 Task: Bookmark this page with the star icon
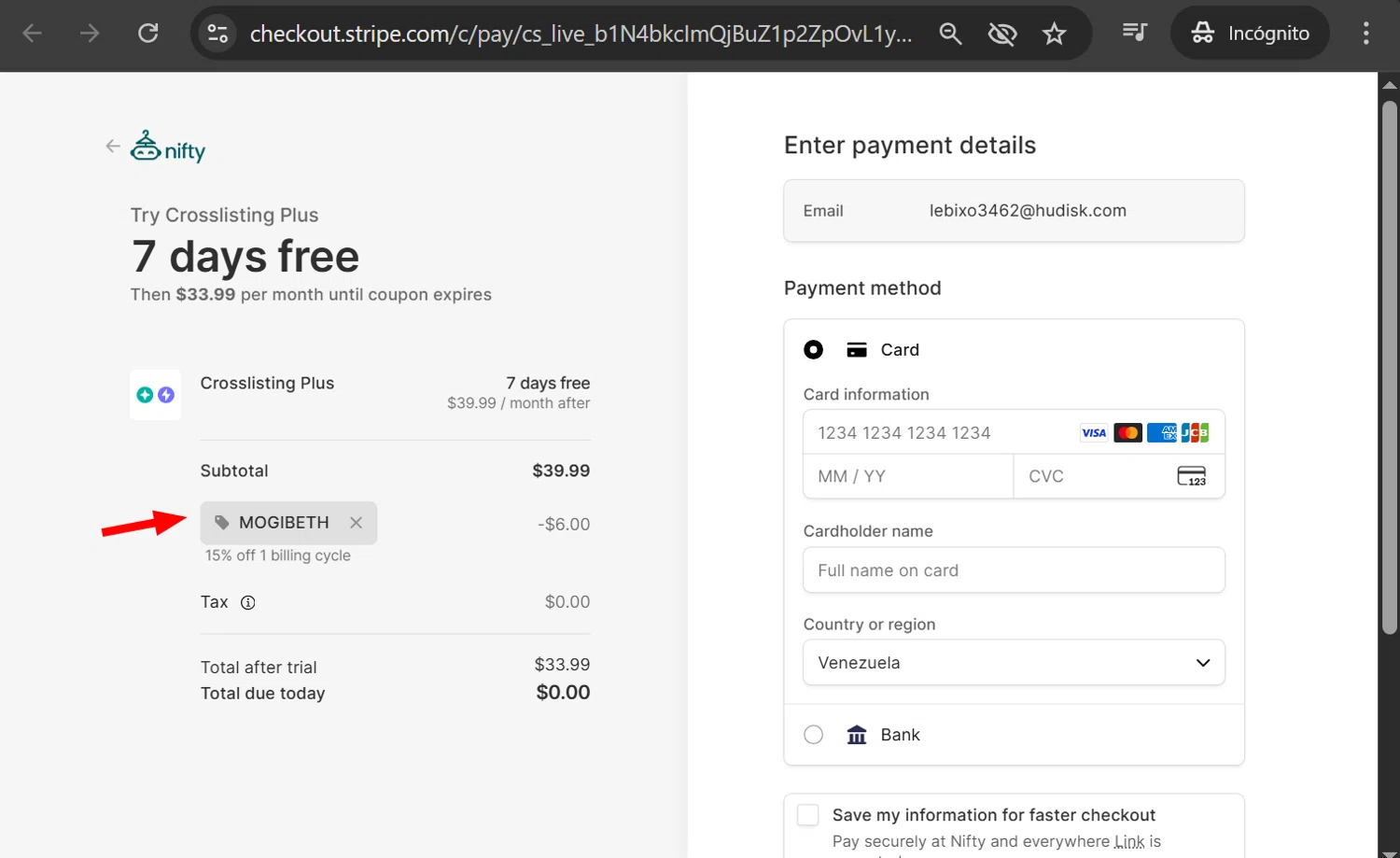(x=1055, y=34)
